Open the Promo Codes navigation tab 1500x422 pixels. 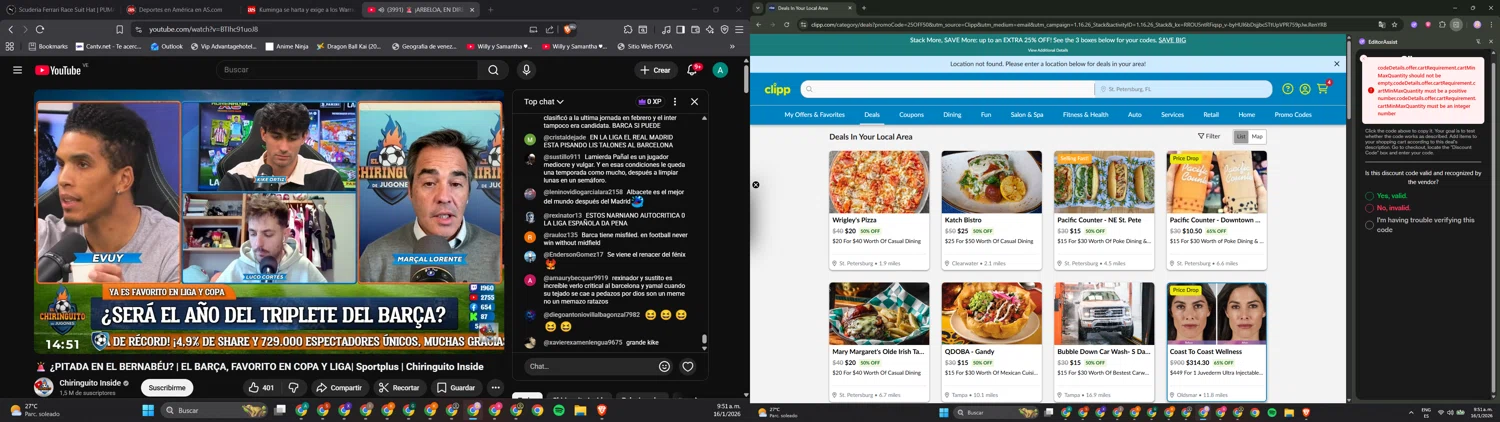1293,115
